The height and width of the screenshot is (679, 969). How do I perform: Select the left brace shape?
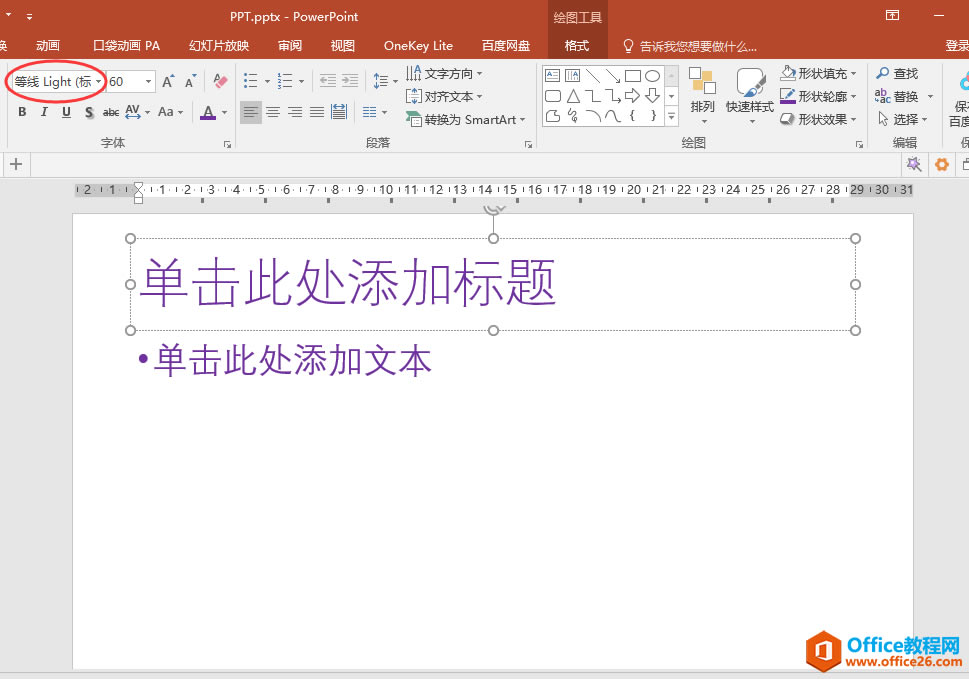(632, 116)
